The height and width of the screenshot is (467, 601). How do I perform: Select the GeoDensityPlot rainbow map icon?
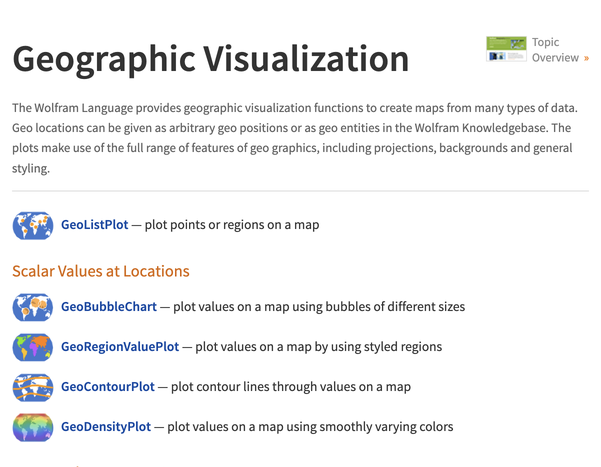point(33,427)
